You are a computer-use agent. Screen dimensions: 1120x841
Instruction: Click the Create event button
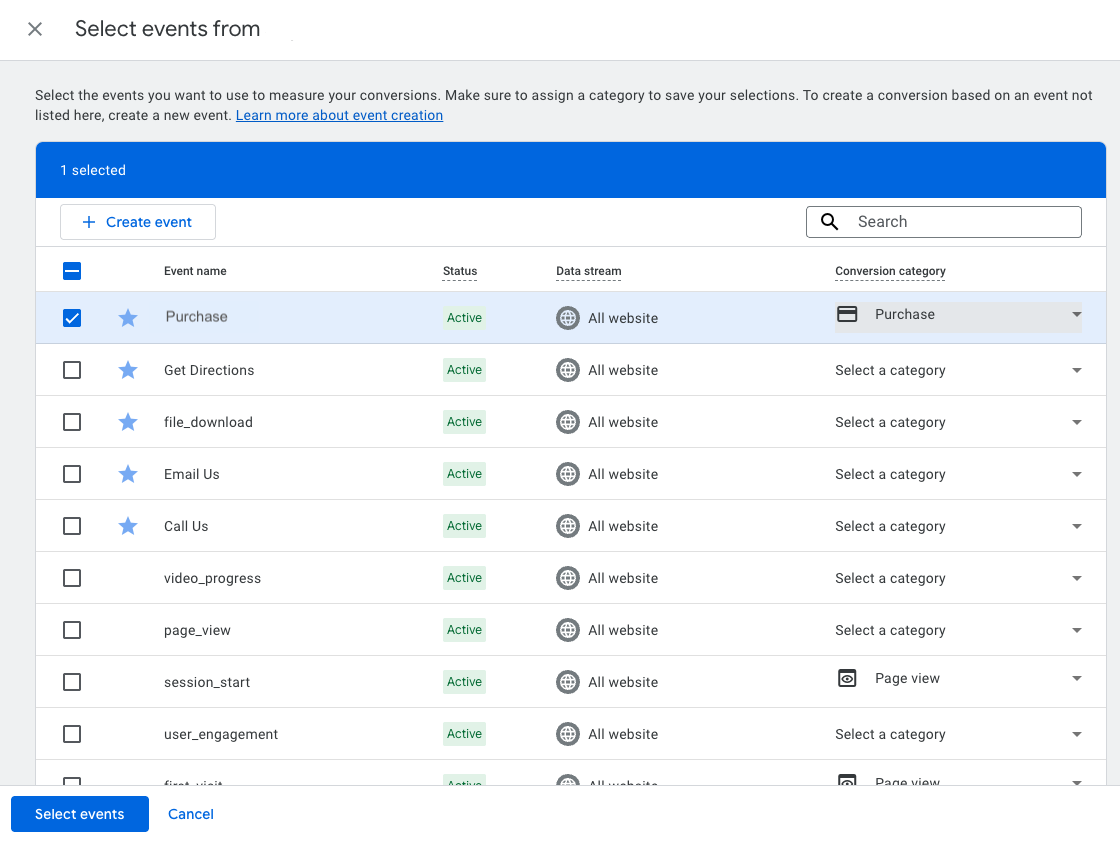click(x=138, y=222)
